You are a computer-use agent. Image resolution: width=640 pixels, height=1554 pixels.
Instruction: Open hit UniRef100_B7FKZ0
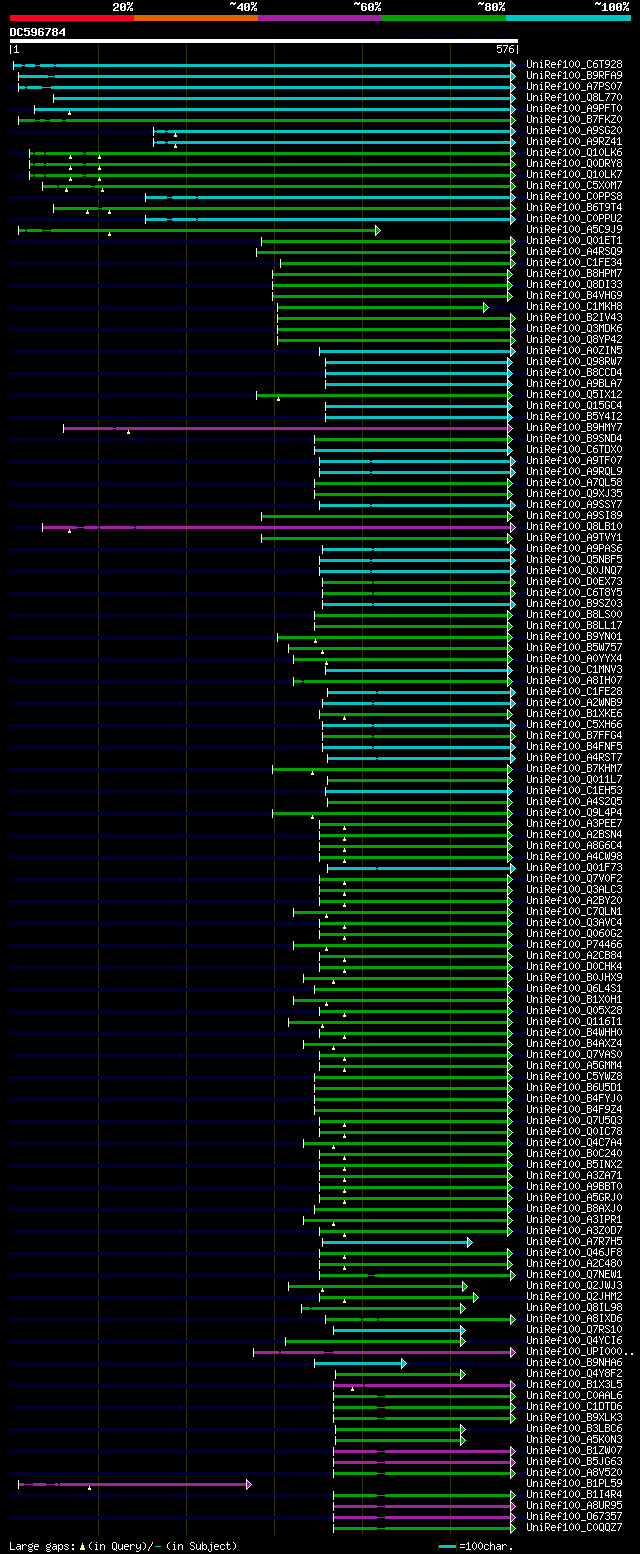(x=574, y=120)
